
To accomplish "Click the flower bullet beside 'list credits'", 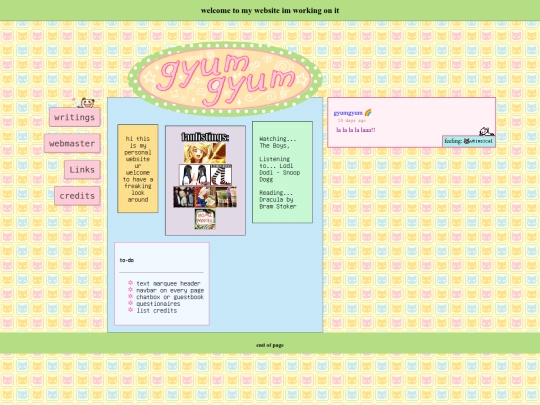I will pyautogui.click(x=131, y=310).
